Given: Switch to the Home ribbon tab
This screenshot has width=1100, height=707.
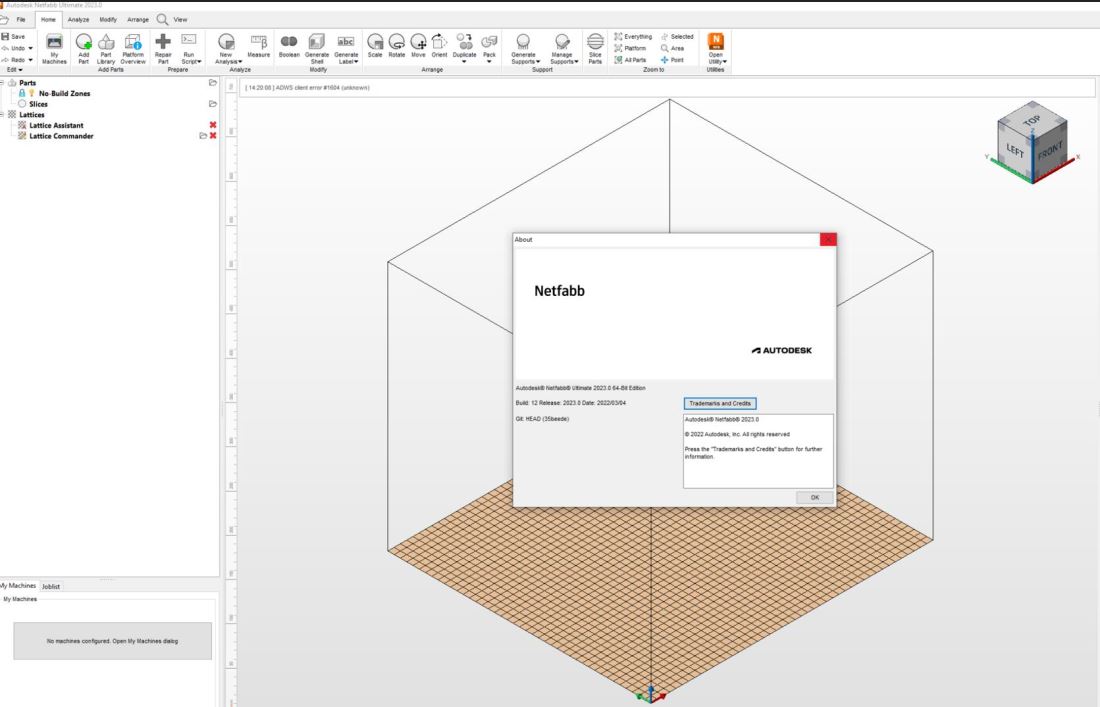Looking at the screenshot, I should [48, 20].
